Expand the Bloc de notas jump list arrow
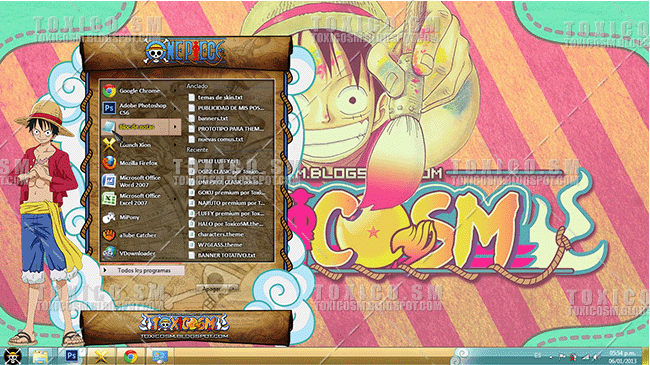Image resolution: width=650 pixels, height=365 pixels. coord(175,127)
